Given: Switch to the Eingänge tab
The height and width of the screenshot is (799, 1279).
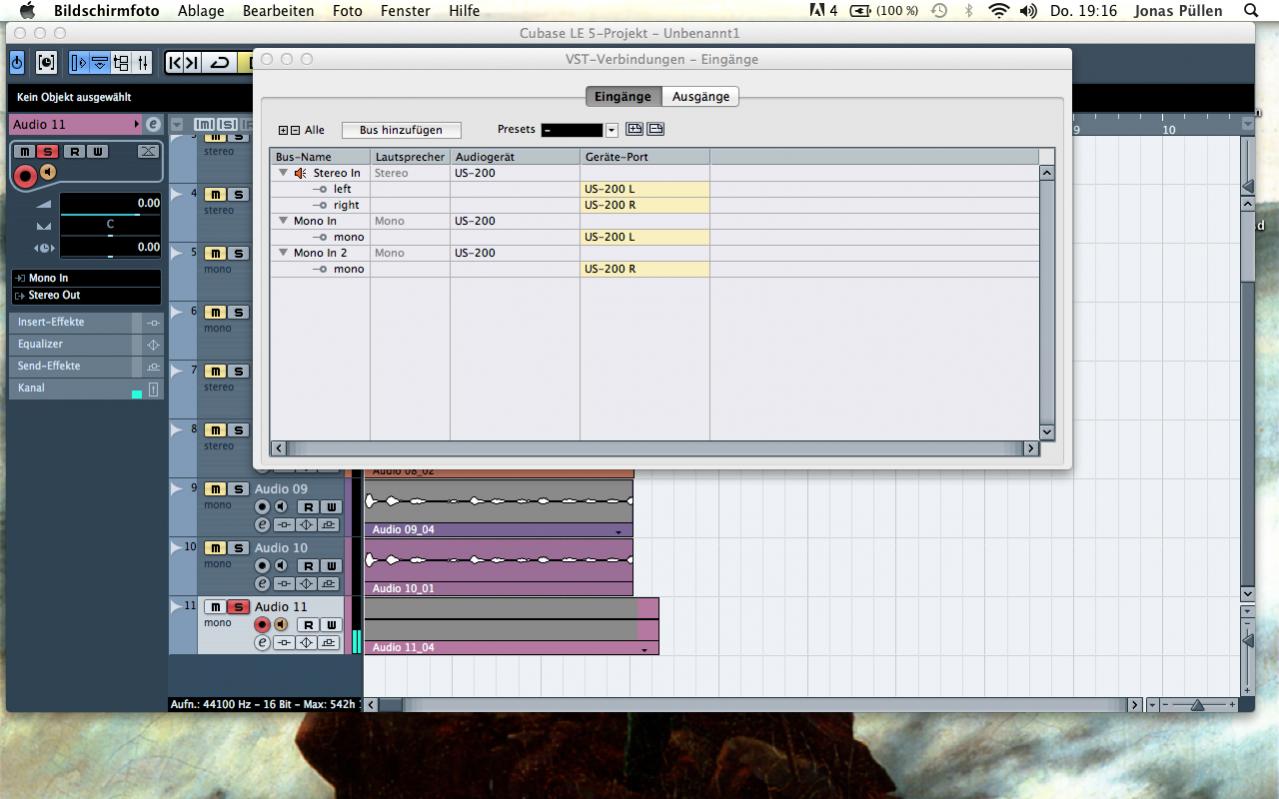Looking at the screenshot, I should pyautogui.click(x=623, y=97).
